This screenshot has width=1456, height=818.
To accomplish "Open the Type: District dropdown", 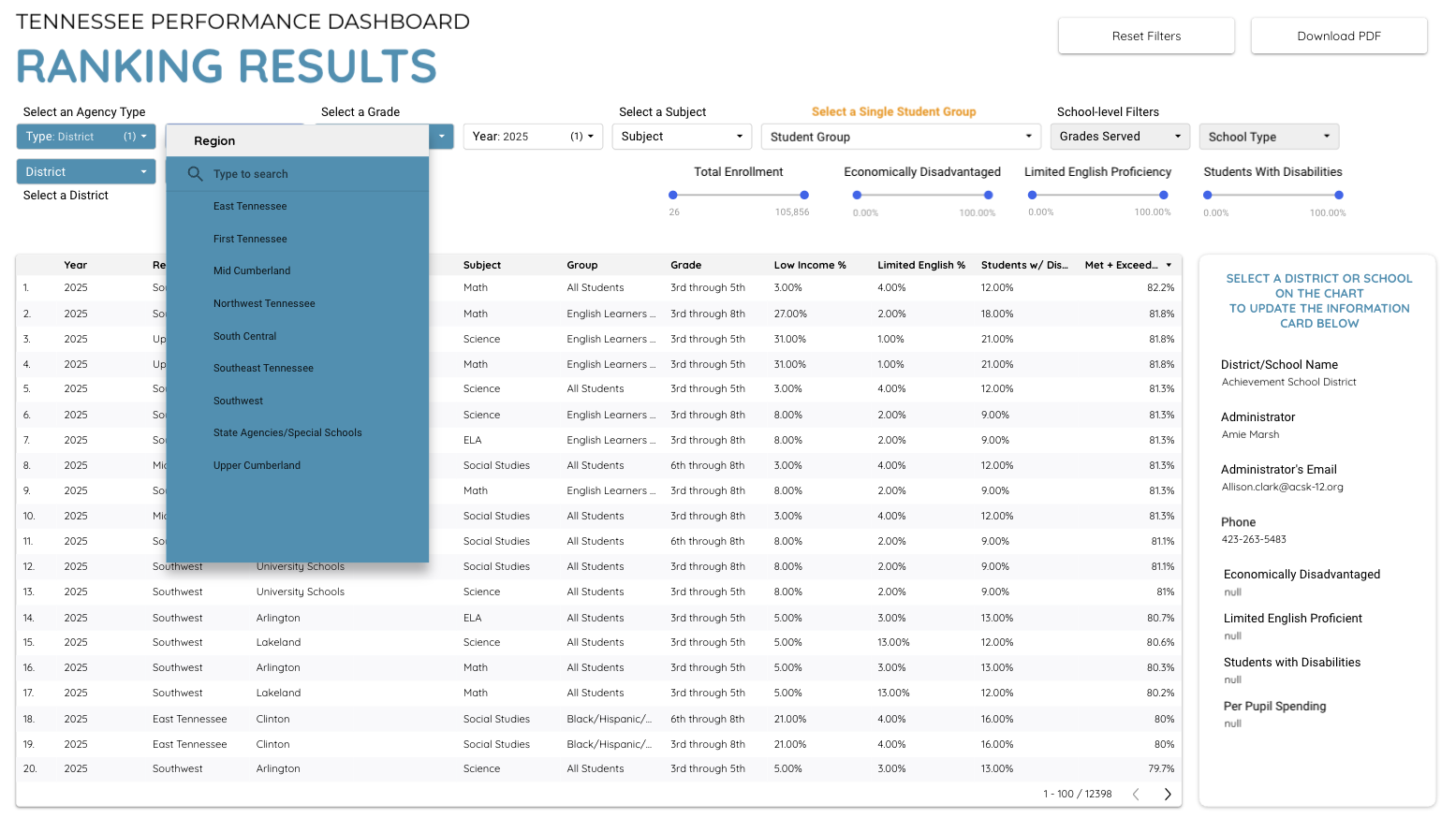I will click(86, 137).
